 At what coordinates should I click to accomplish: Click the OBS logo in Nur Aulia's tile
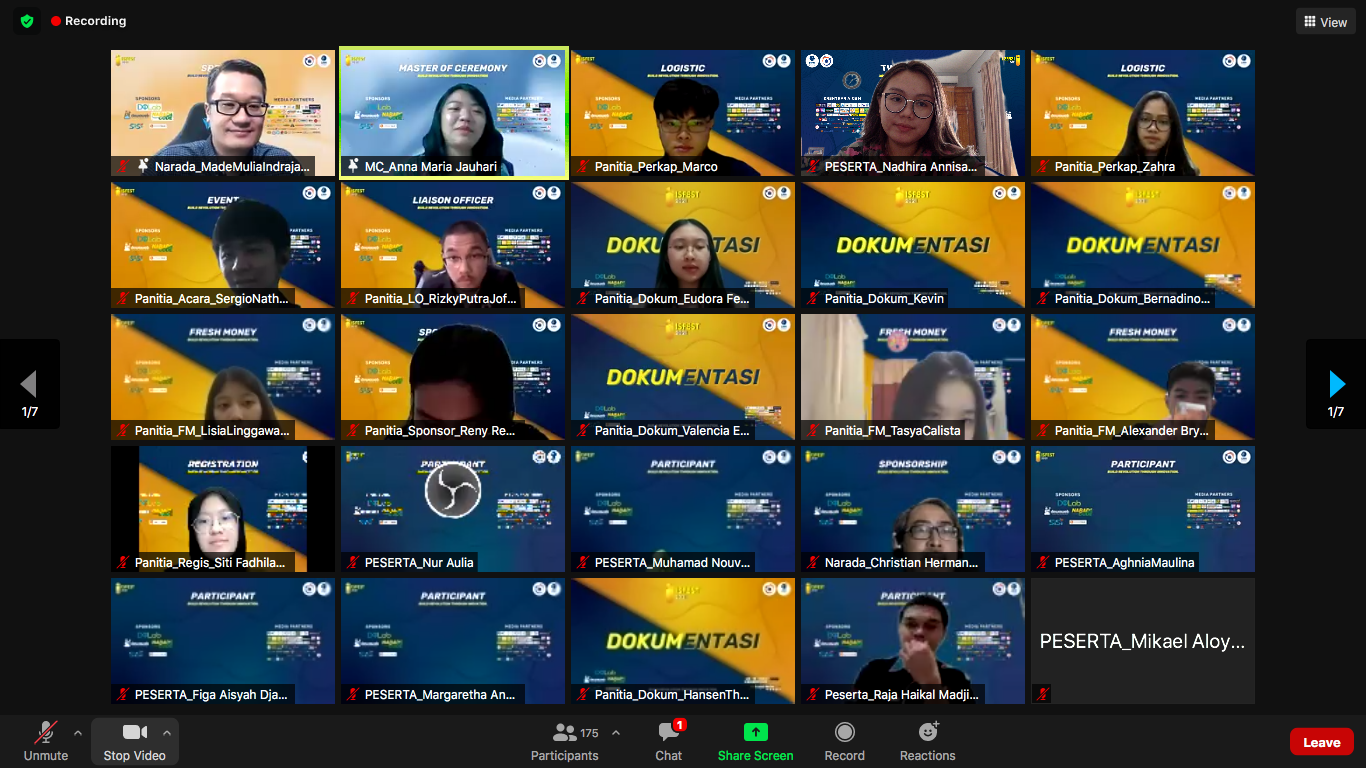pyautogui.click(x=453, y=490)
